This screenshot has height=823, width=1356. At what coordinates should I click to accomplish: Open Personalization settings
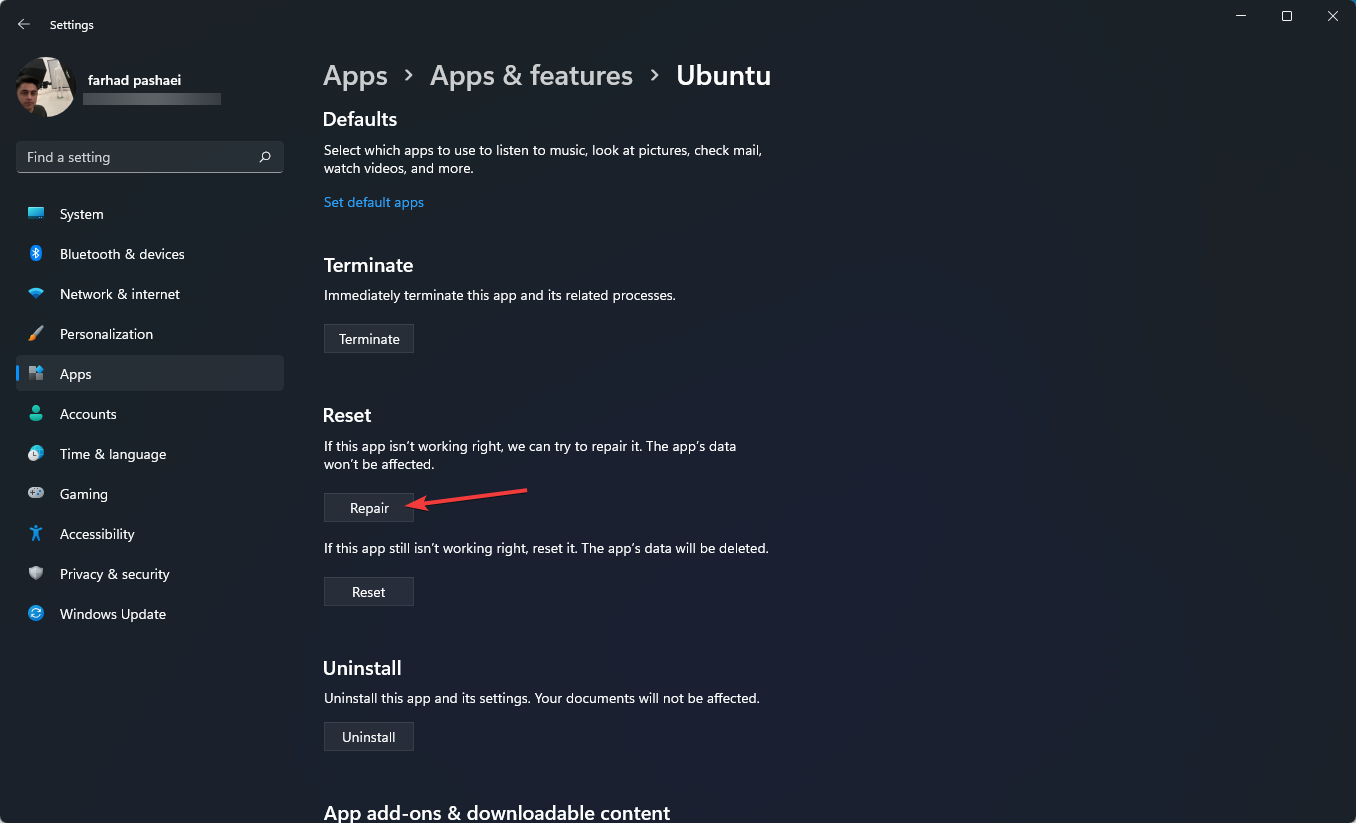(35, 333)
